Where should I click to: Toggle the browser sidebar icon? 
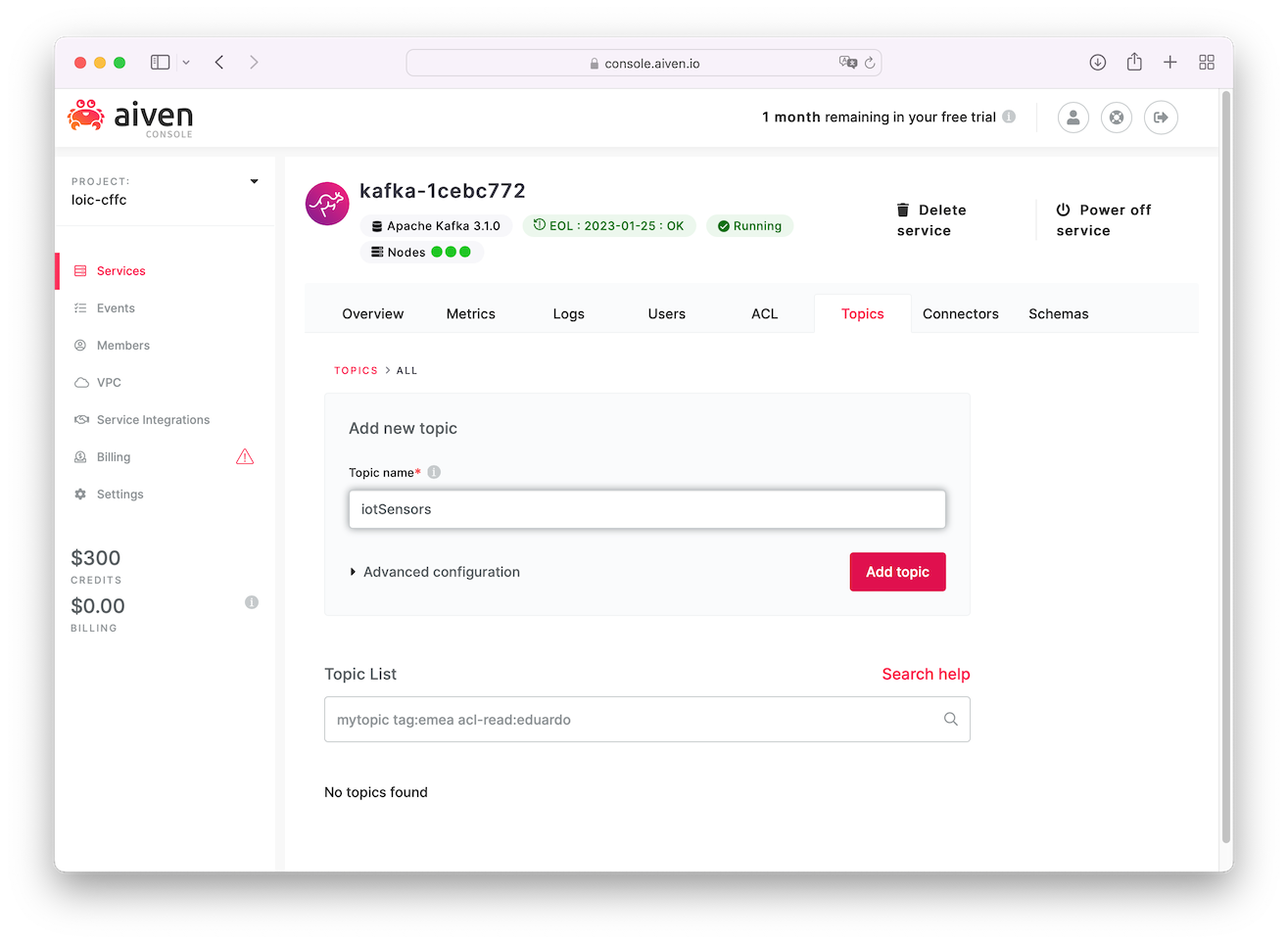click(x=160, y=63)
